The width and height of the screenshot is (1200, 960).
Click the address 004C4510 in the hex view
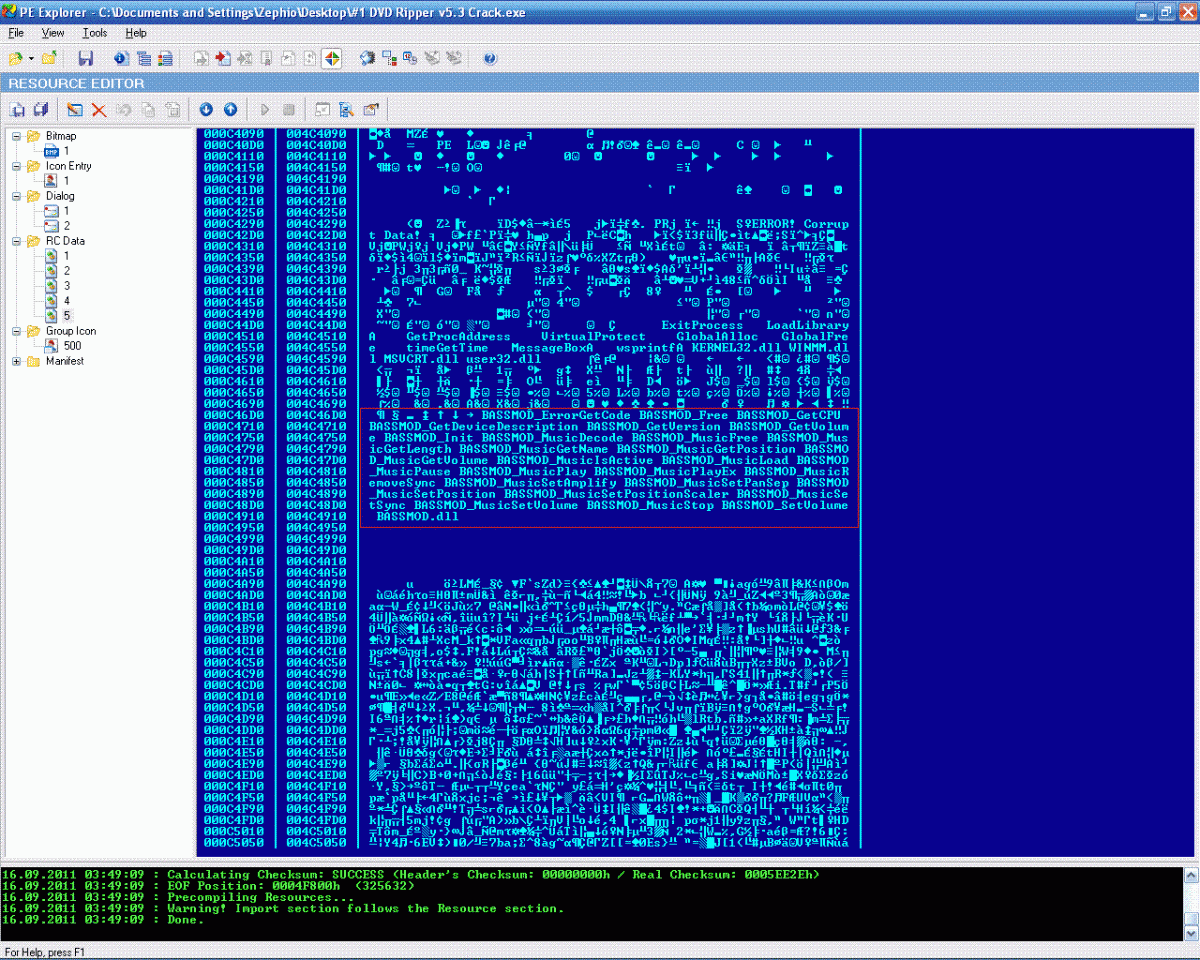coord(317,336)
